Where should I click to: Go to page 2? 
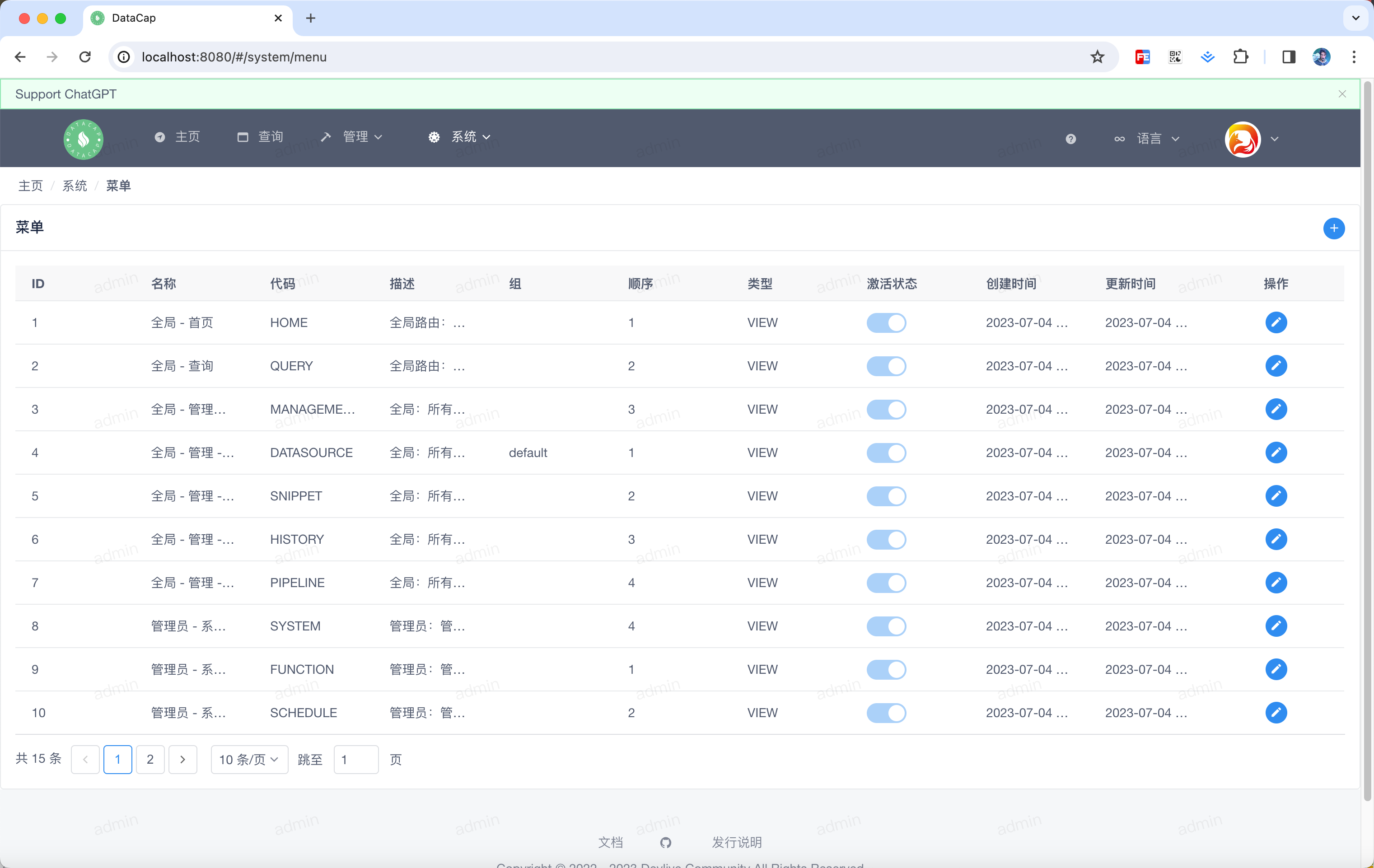(x=150, y=760)
